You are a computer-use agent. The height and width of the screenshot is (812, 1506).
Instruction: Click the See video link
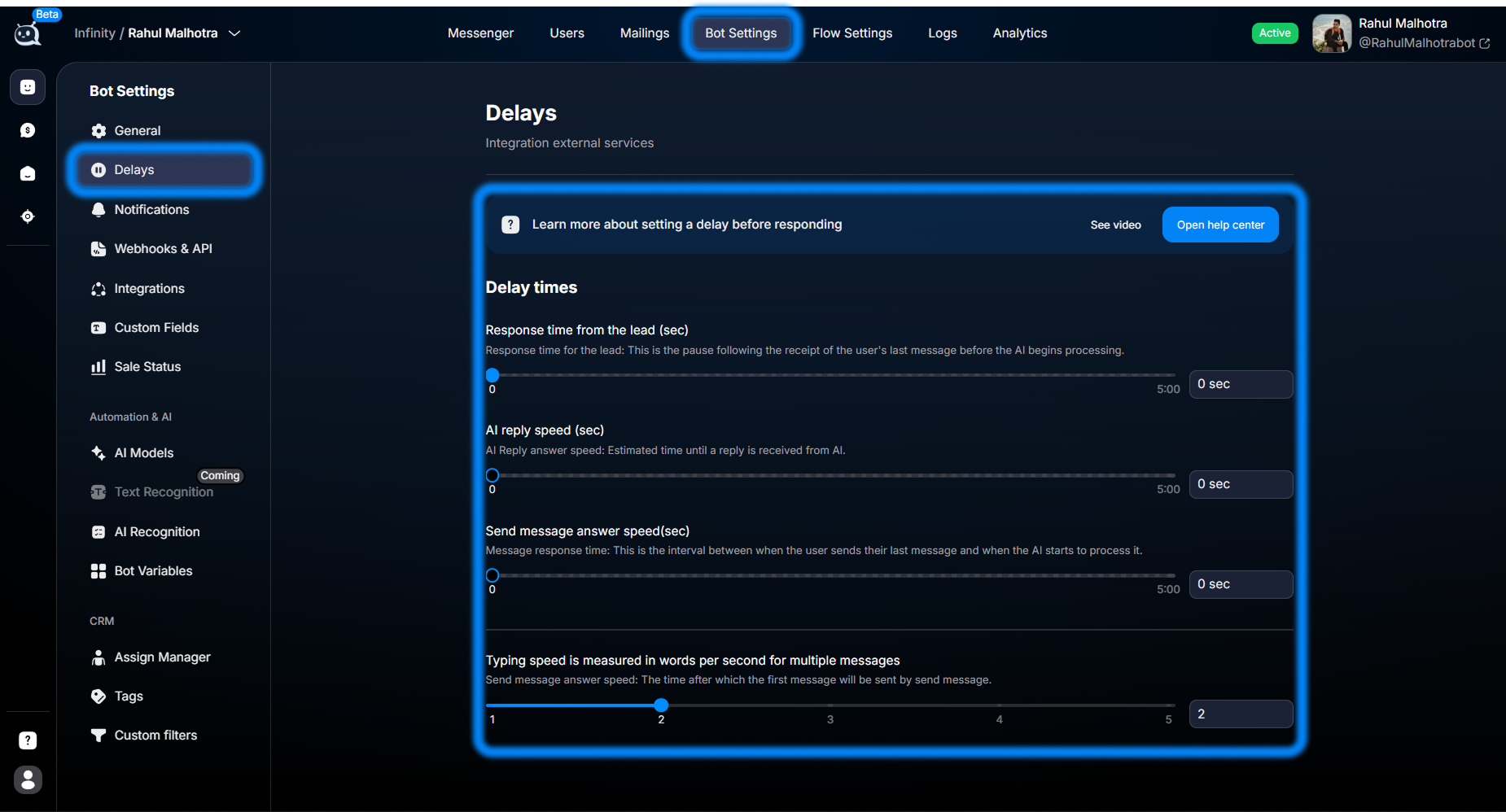[1115, 225]
